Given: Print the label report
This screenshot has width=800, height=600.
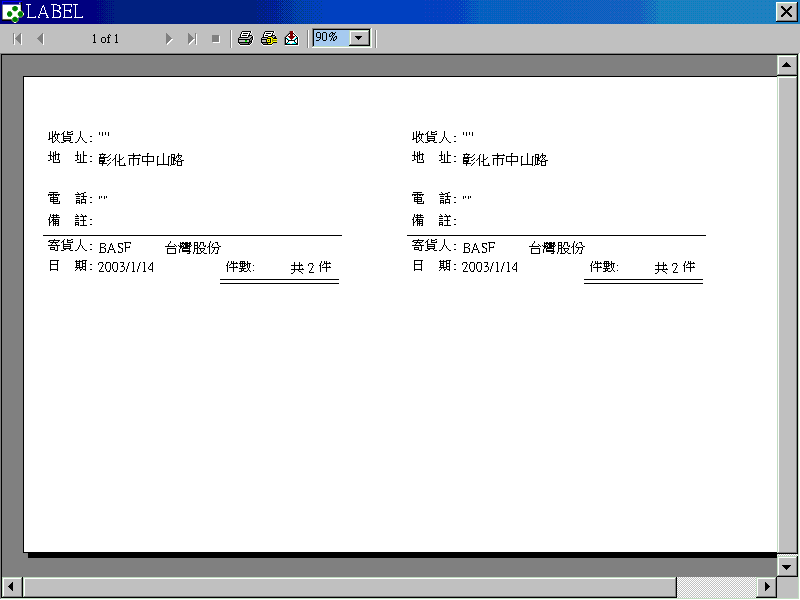Looking at the screenshot, I should [245, 38].
